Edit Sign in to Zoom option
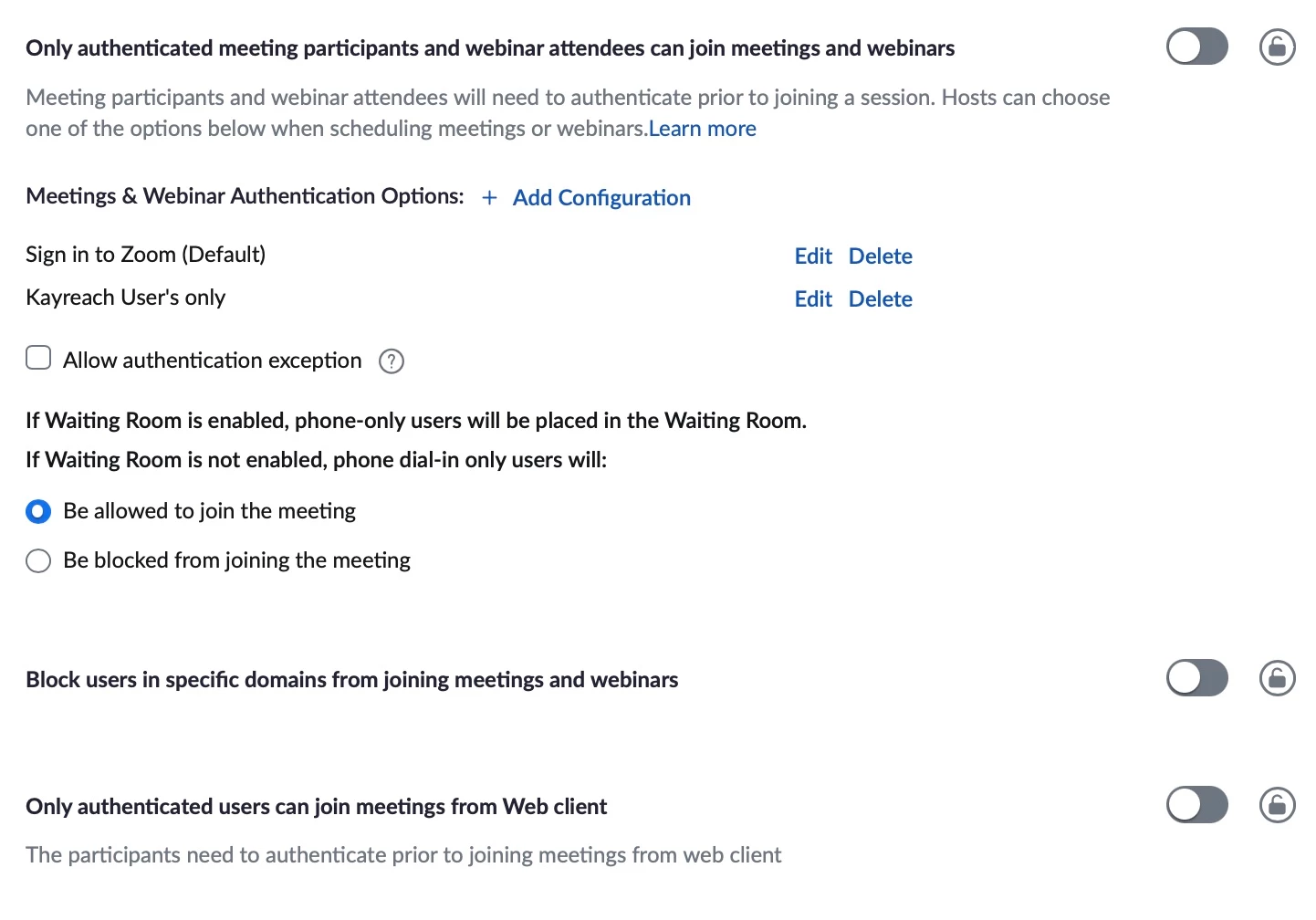 (x=813, y=256)
